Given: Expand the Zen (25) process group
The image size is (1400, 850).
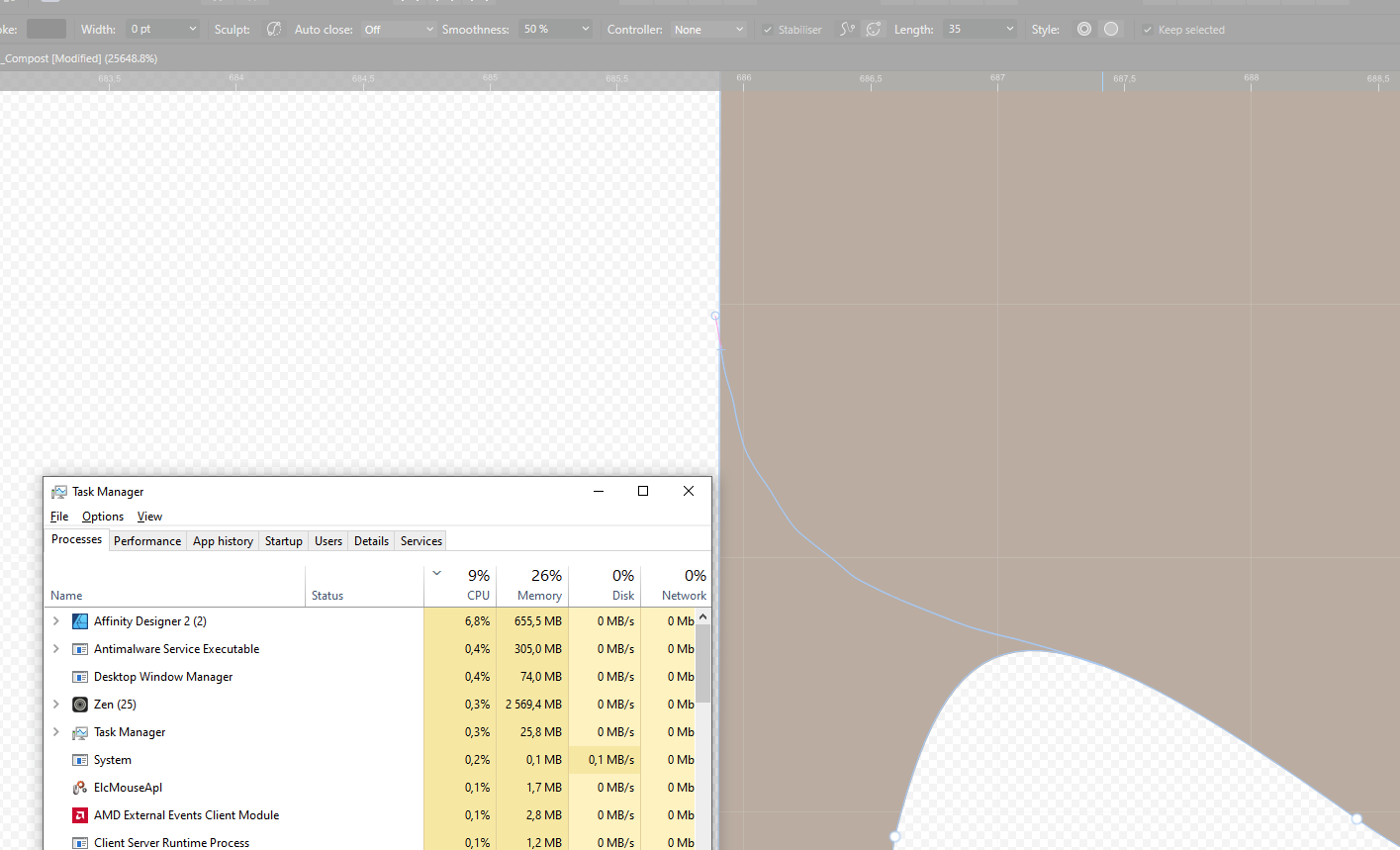Looking at the screenshot, I should (56, 705).
